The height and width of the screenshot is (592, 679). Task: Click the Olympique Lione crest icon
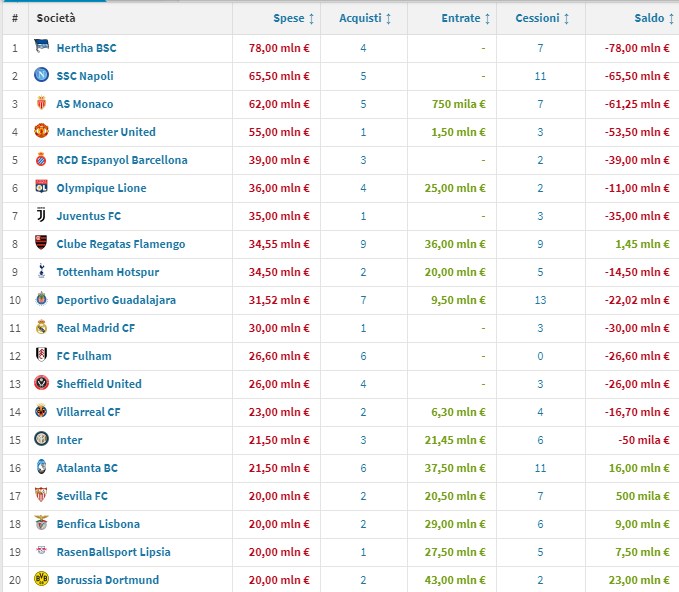click(x=42, y=187)
